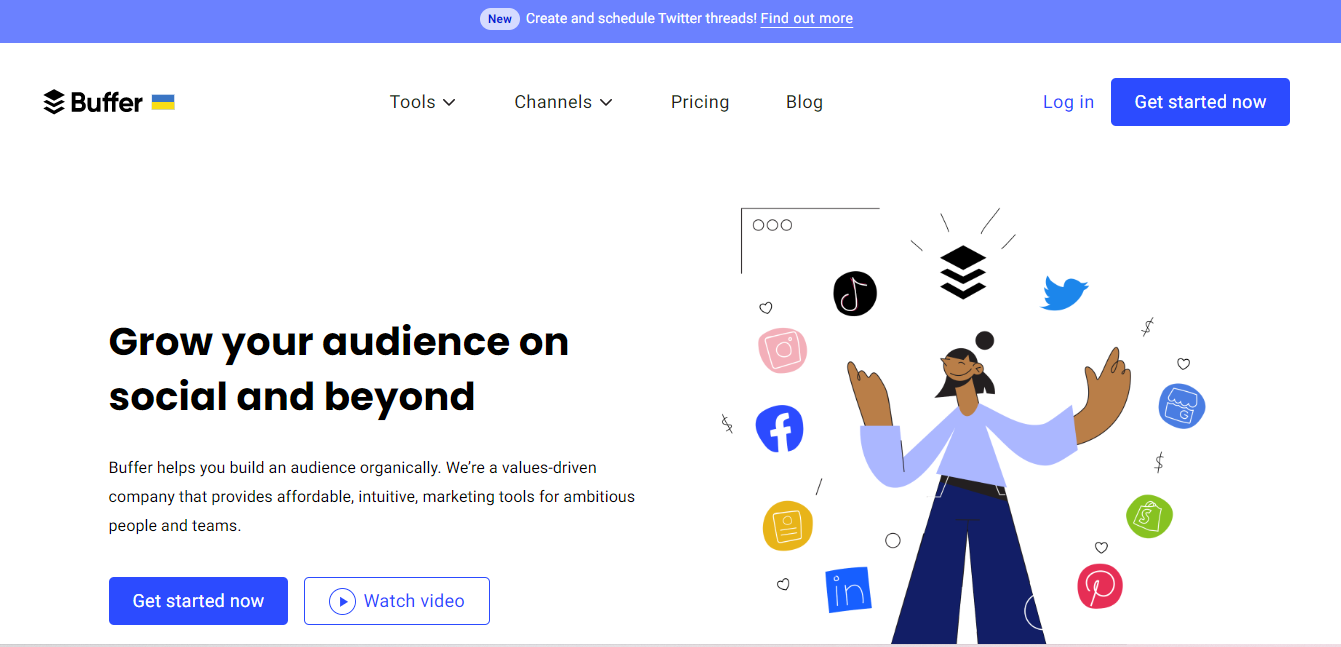Screen dimensions: 1341x647
Task: Follow the Find out more banner link
Action: click(807, 18)
